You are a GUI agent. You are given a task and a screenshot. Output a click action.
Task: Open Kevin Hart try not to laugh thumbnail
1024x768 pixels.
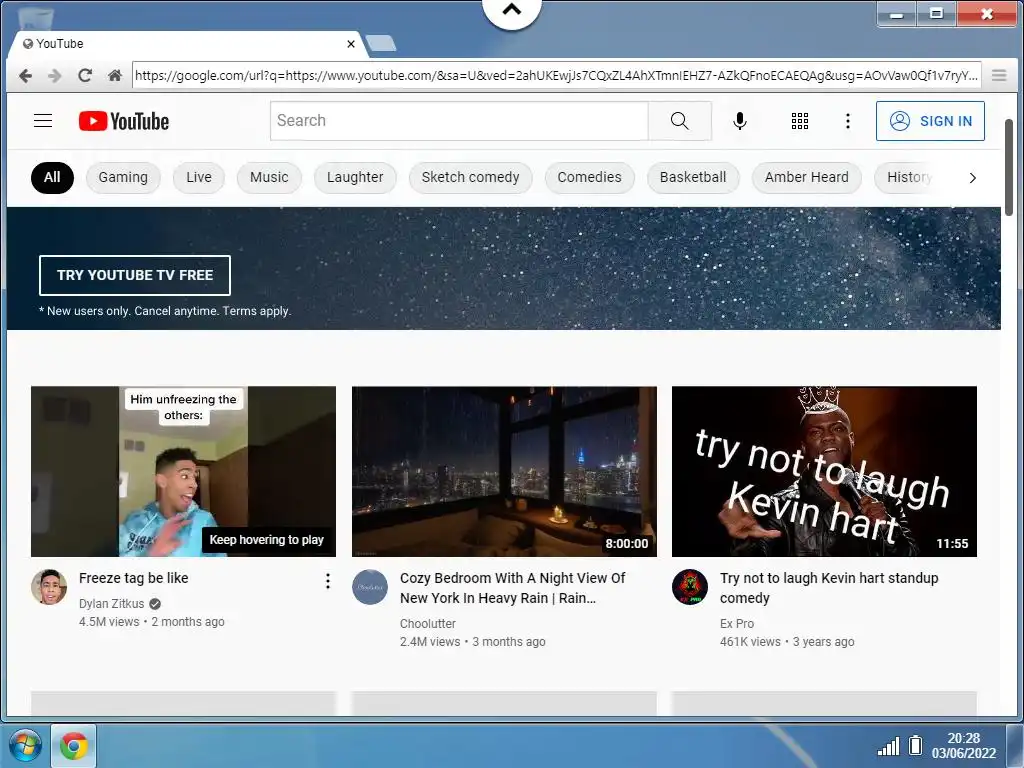coord(824,472)
